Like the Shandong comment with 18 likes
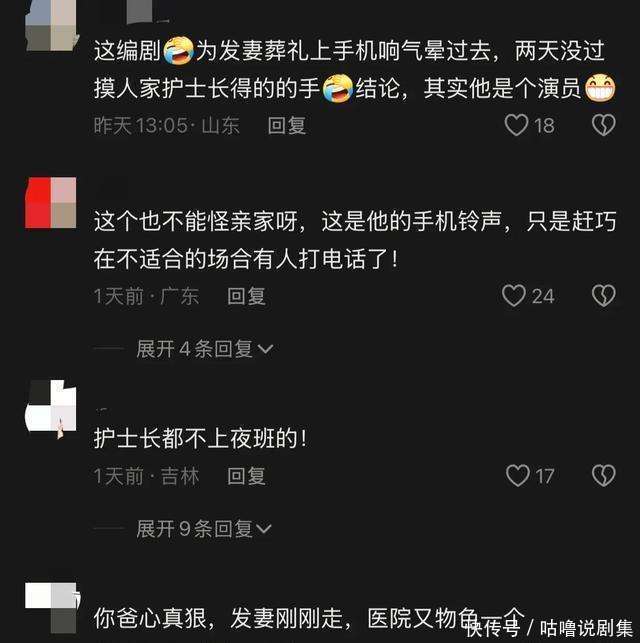This screenshot has height=643, width=640. click(516, 125)
